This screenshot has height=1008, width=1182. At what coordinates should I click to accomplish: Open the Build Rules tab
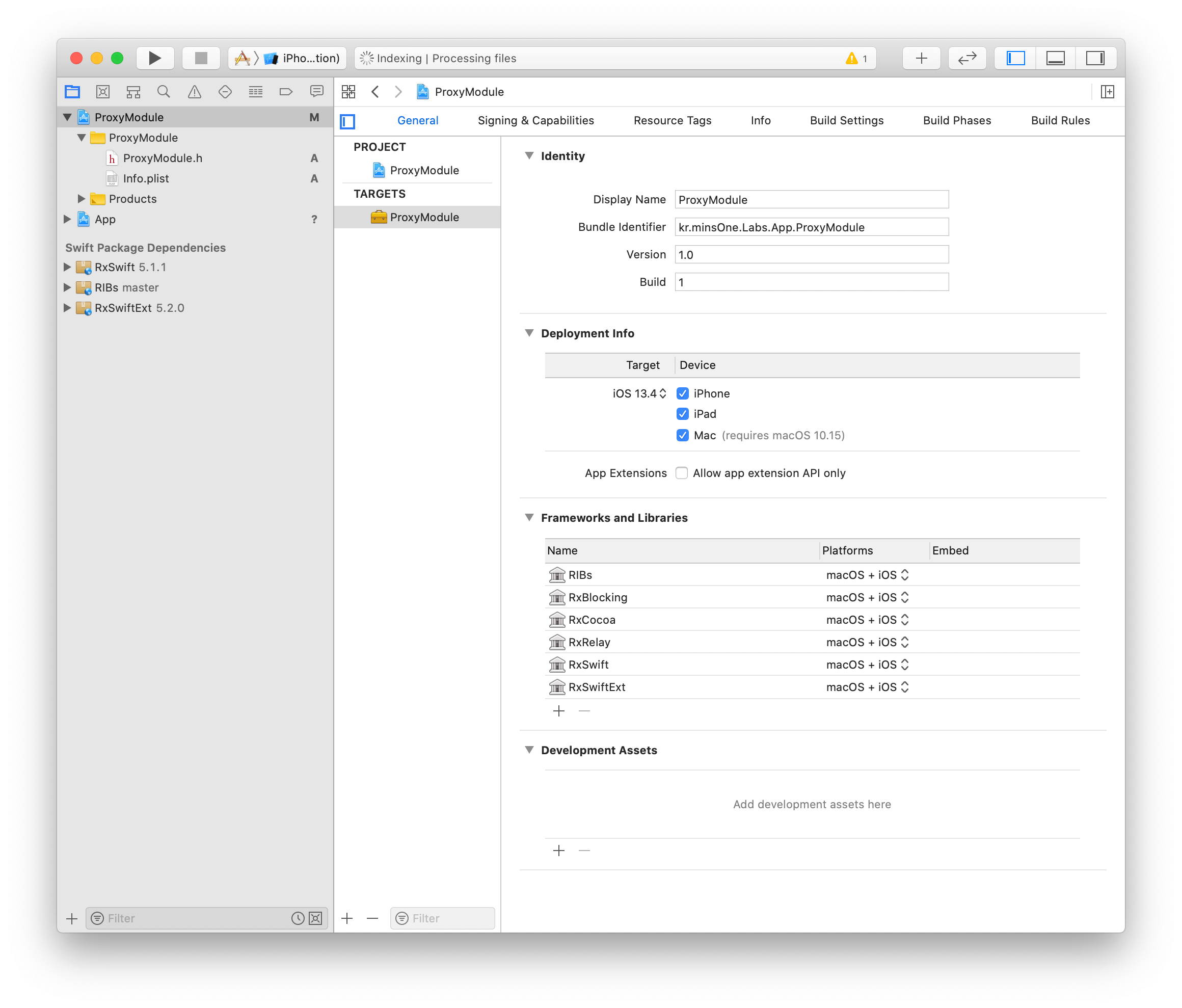pos(1060,120)
